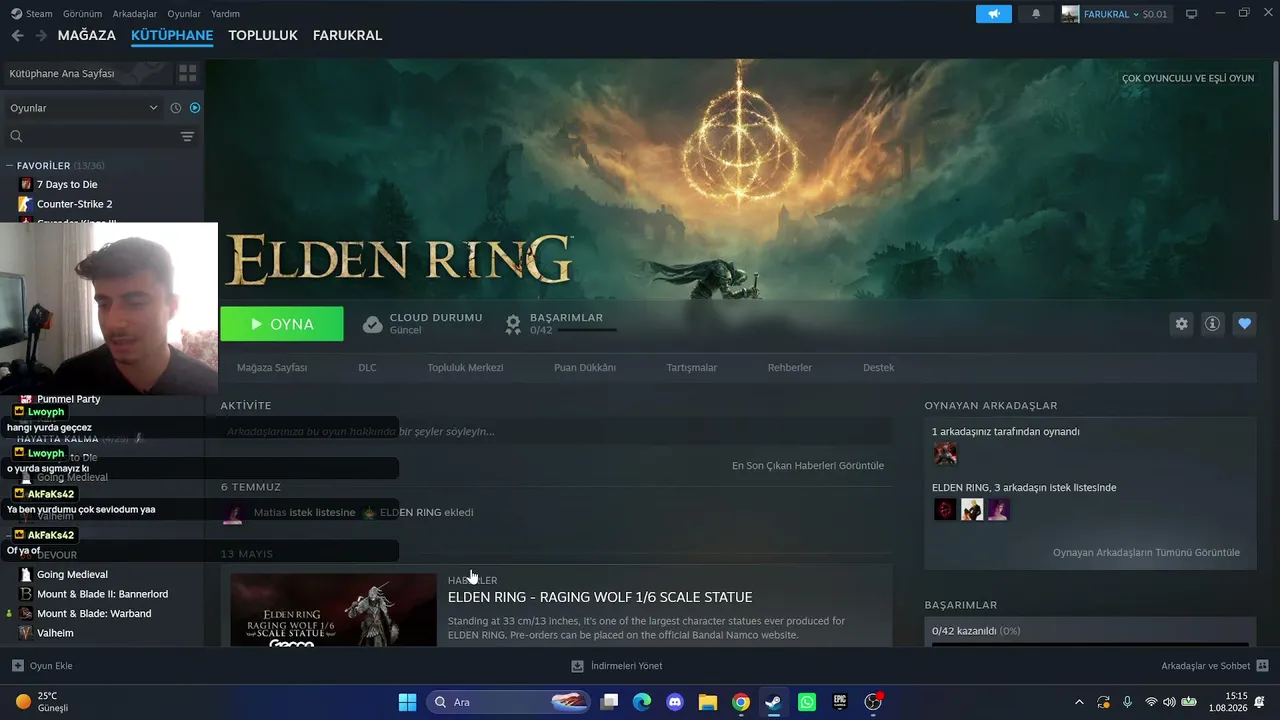The width and height of the screenshot is (1280, 720).
Task: Switch to Big Picture mode monitor icon
Action: click(x=1191, y=14)
